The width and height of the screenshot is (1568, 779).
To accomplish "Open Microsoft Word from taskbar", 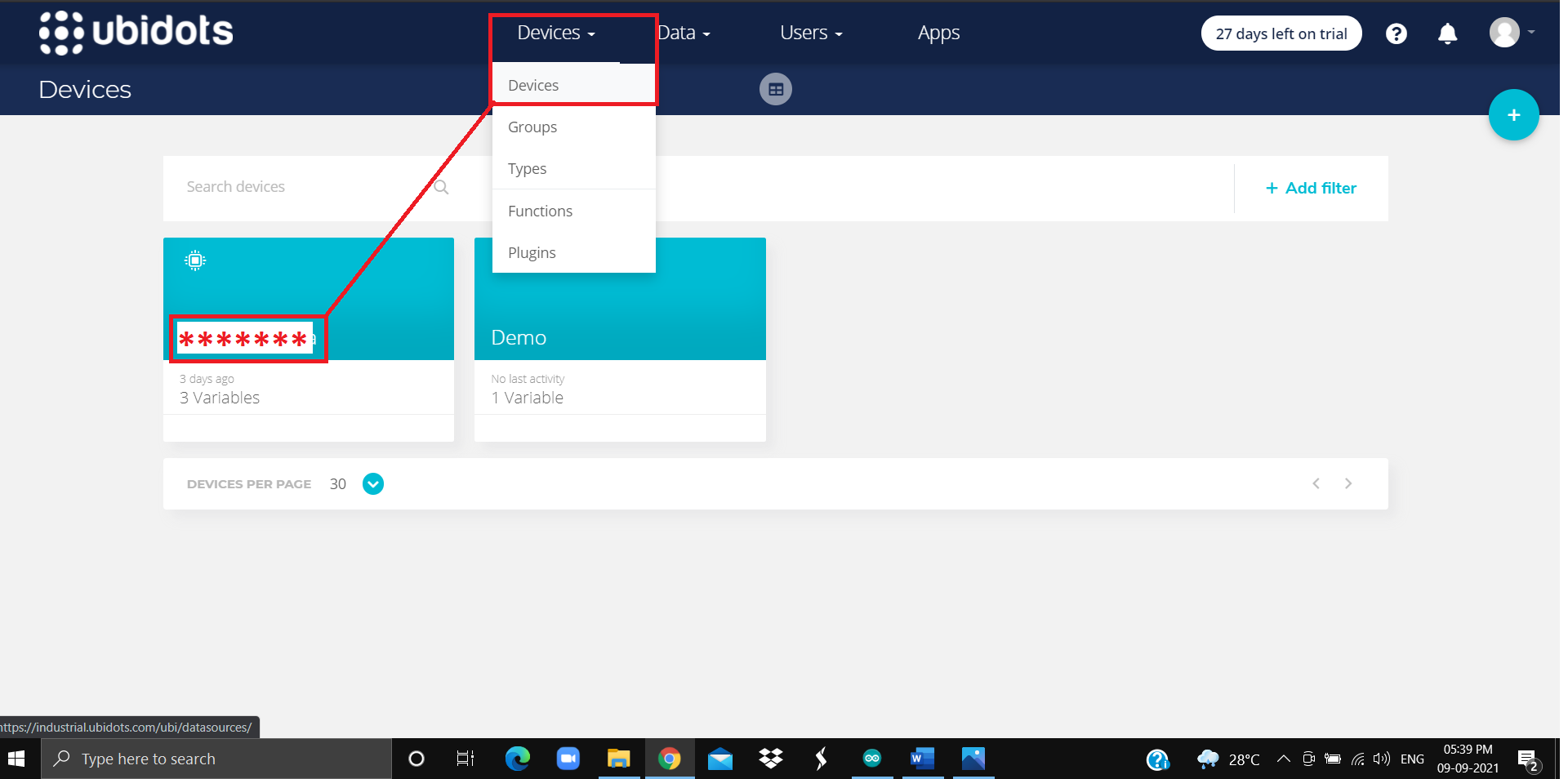I will [922, 759].
